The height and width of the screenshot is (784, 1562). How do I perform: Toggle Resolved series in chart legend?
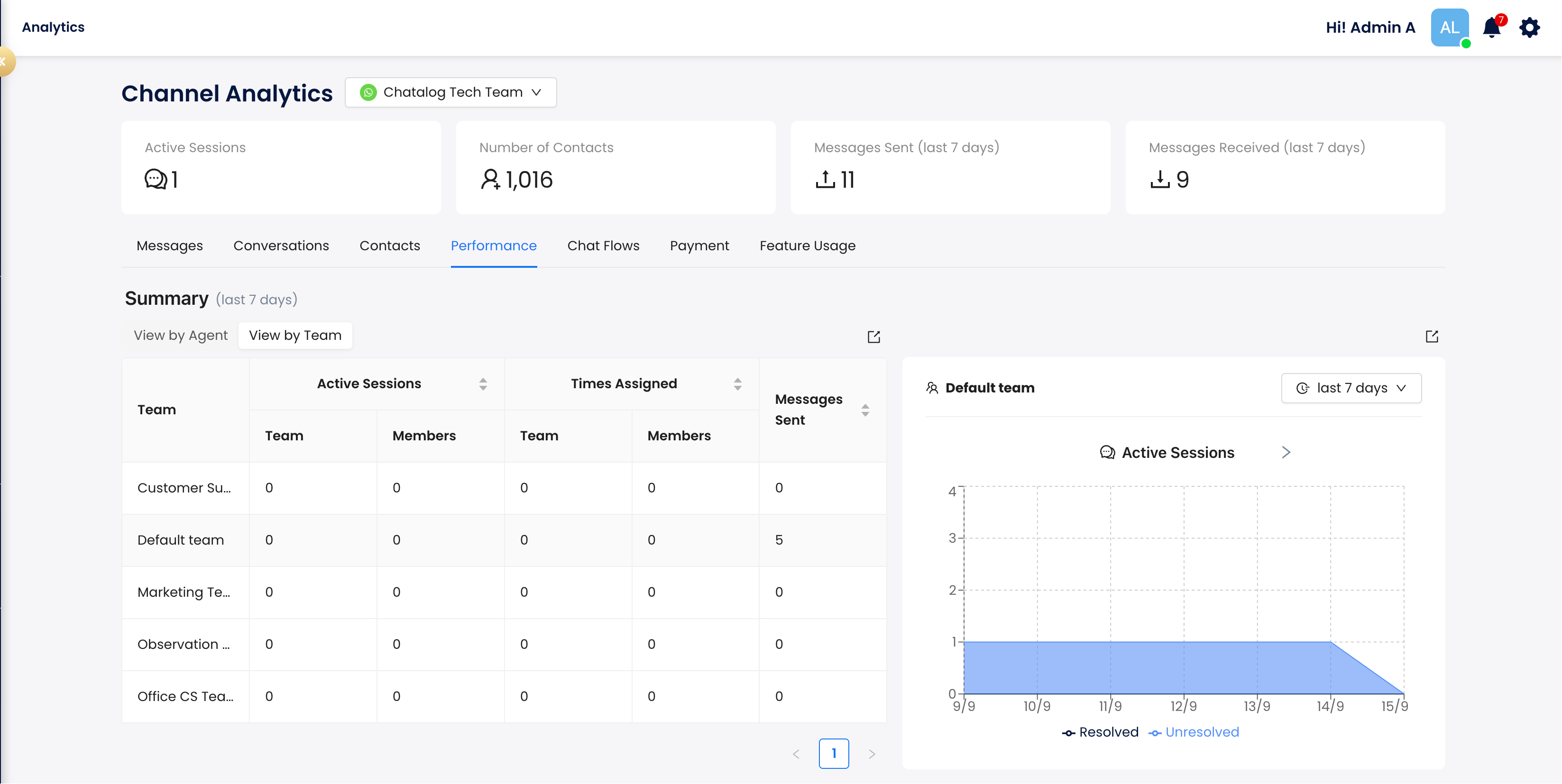(x=1100, y=732)
